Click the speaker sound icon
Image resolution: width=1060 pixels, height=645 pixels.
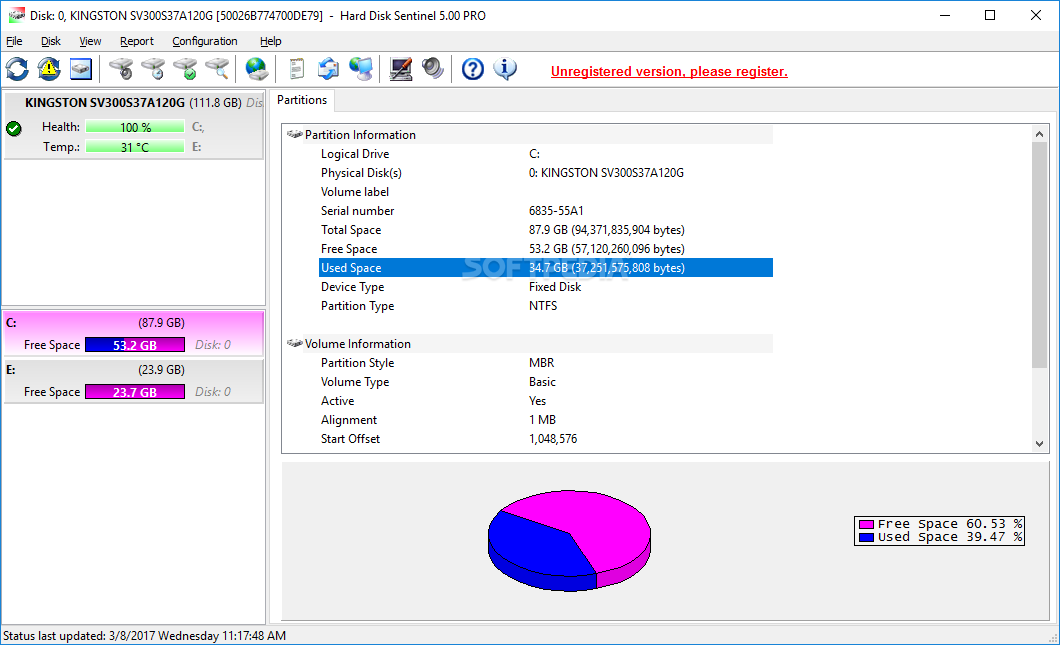(433, 69)
